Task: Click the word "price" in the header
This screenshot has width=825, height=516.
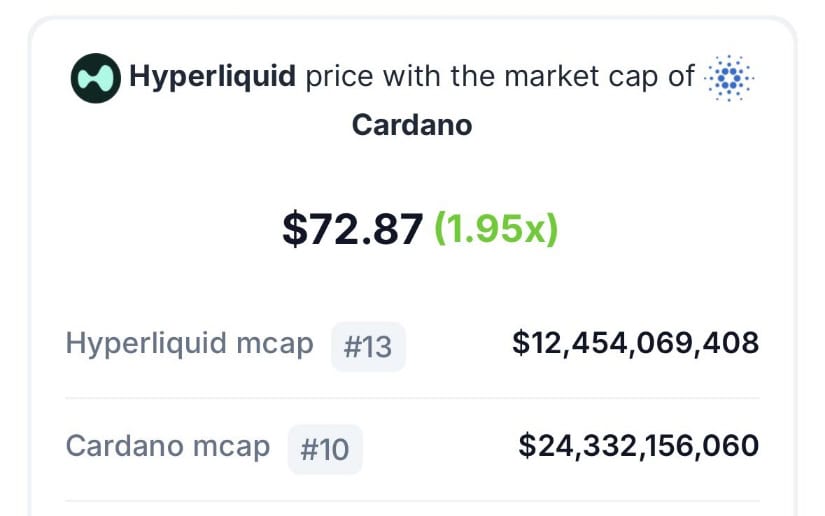Action: click(339, 77)
